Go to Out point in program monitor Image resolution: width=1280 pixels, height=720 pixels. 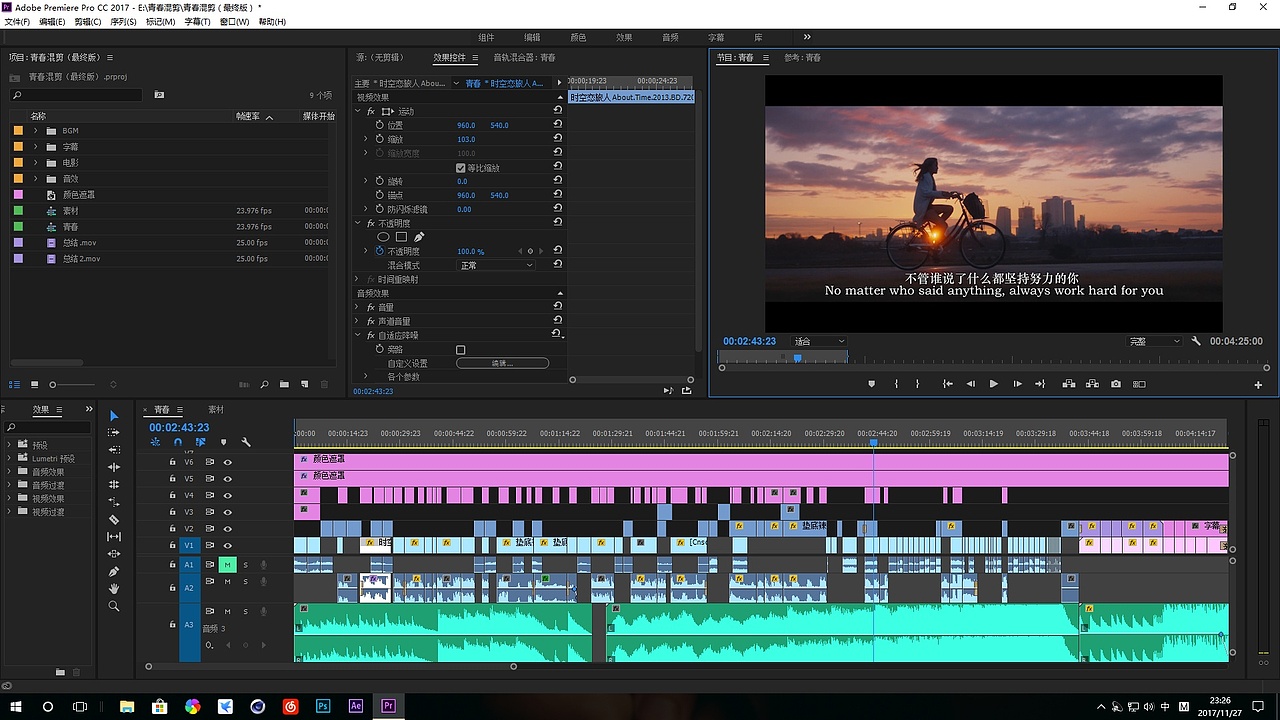pyautogui.click(x=1040, y=384)
